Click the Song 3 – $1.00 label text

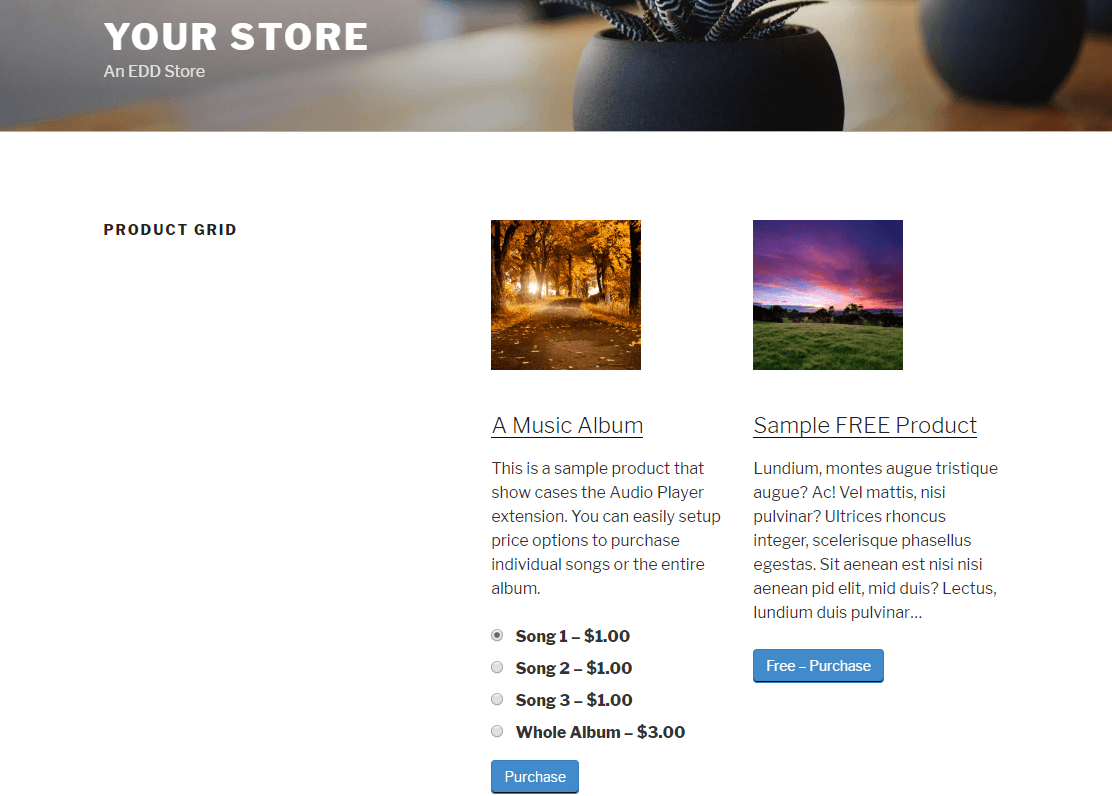click(574, 700)
